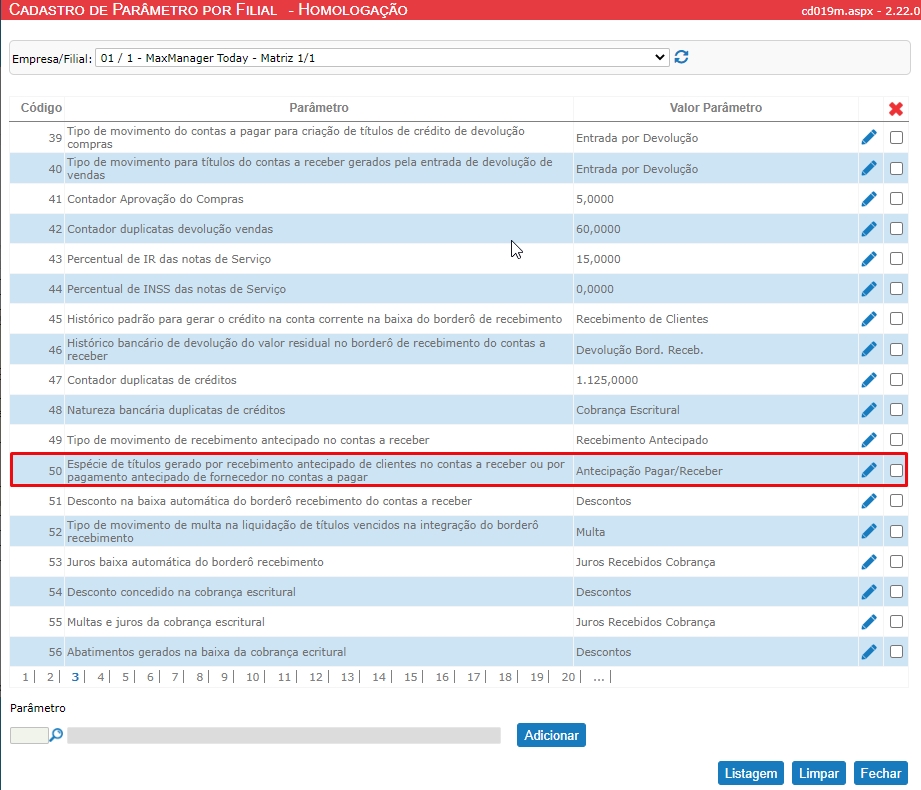
Task: Click the Recebimento Antecipado value
Action: click(642, 440)
